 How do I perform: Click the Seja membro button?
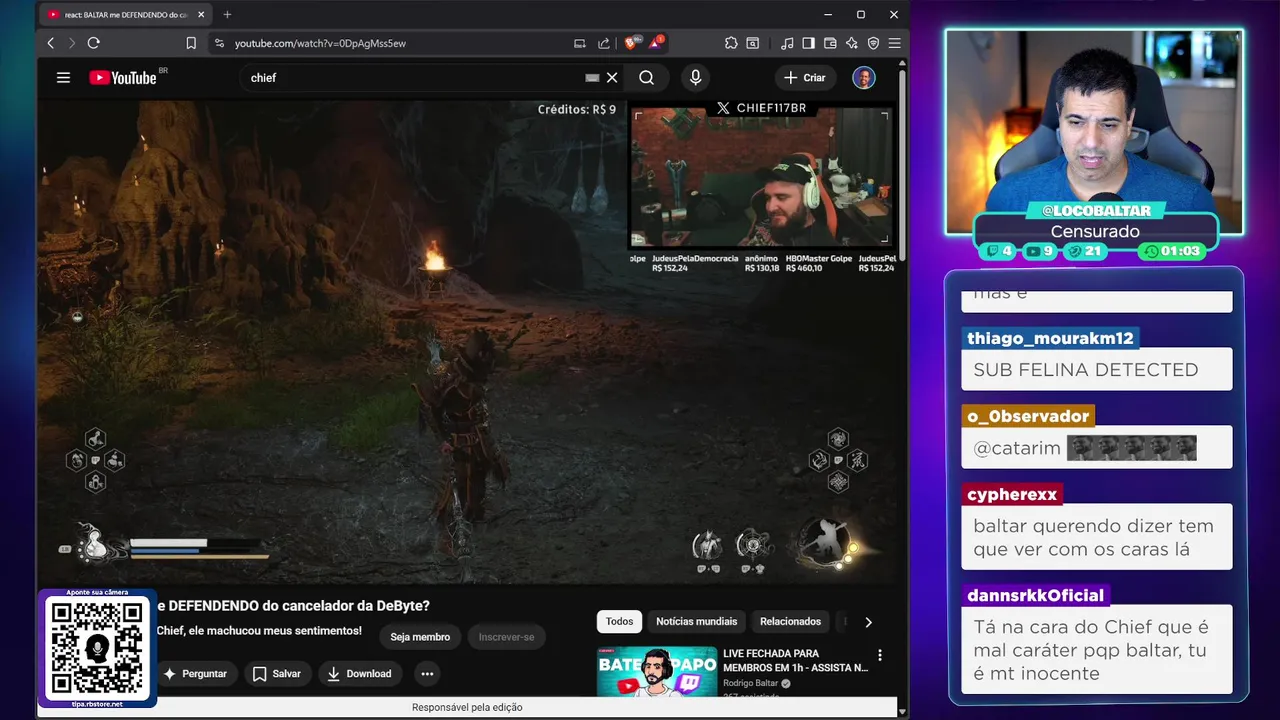tap(420, 637)
